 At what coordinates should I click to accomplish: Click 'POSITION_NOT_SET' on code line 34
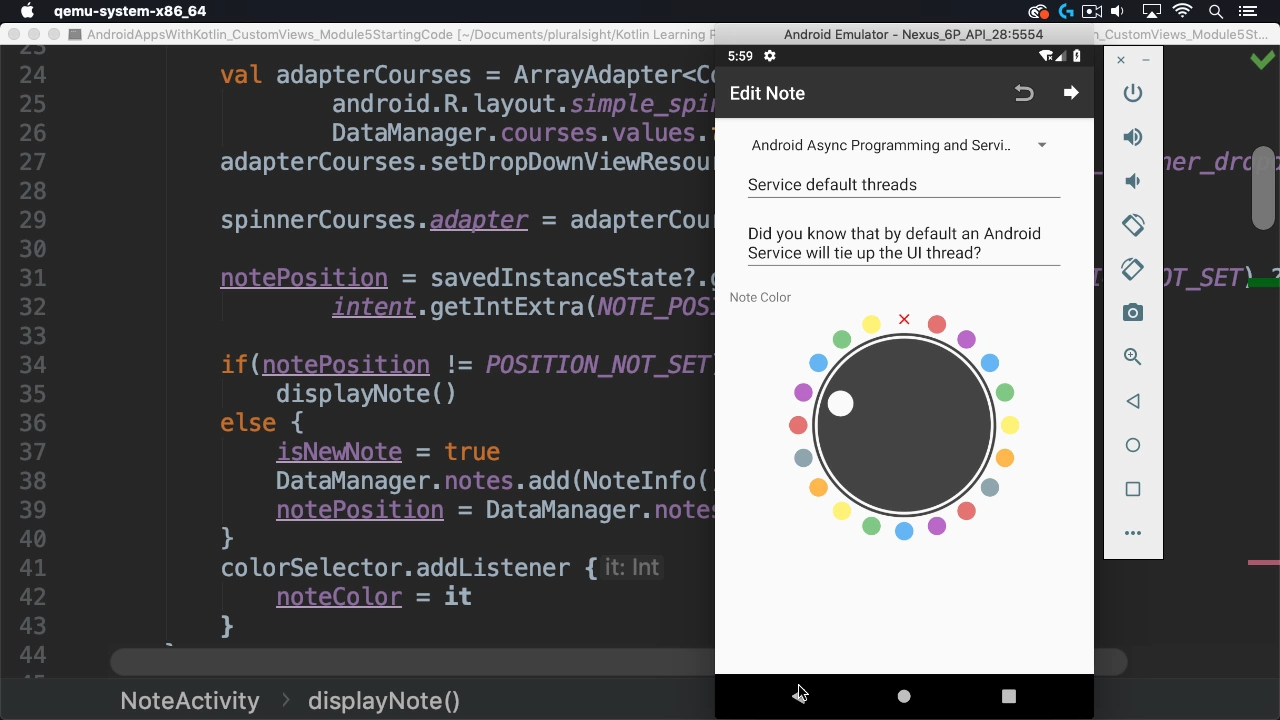tap(597, 365)
